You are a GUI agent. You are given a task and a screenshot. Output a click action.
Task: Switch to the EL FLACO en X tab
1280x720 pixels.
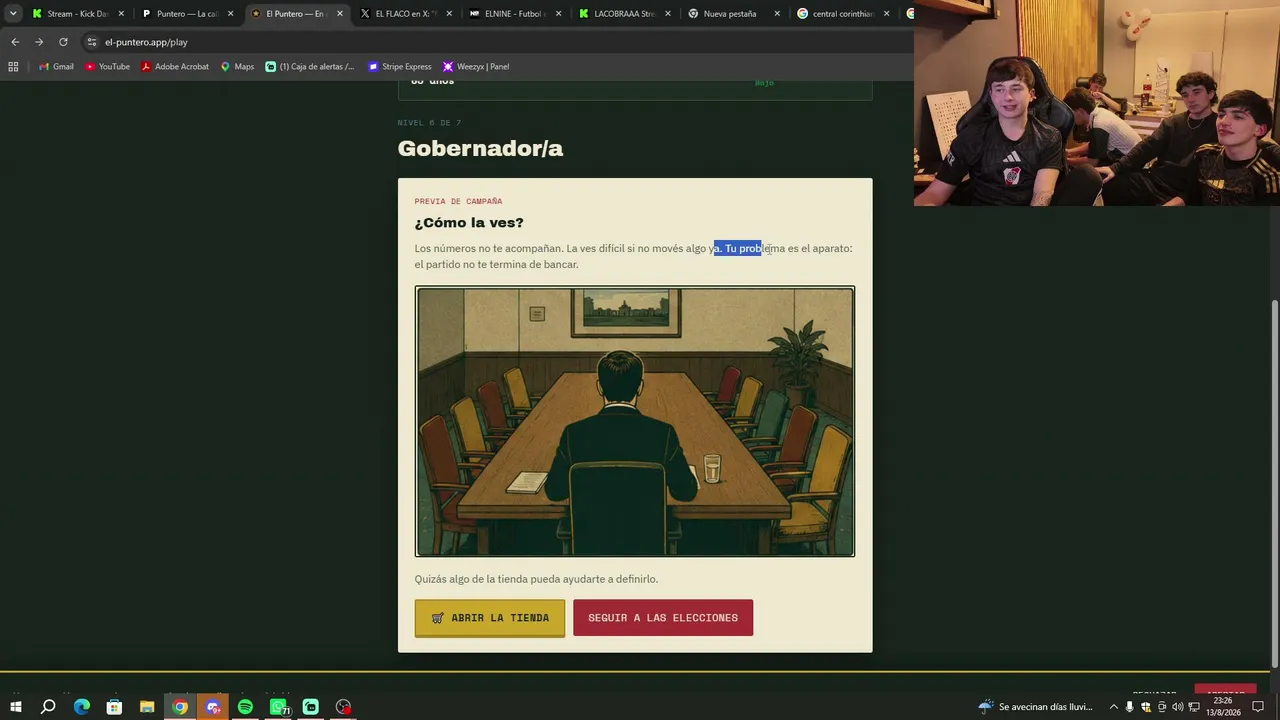(406, 14)
